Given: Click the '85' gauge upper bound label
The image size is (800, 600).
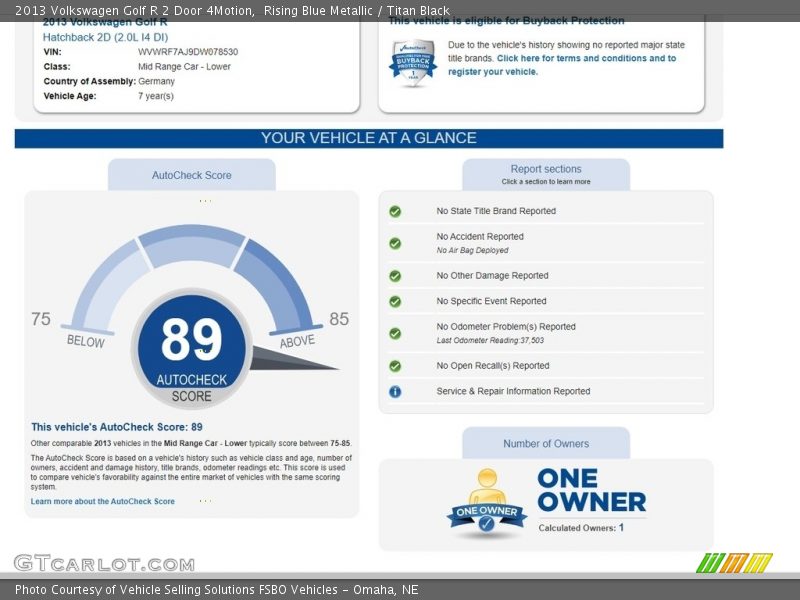Looking at the screenshot, I should pos(339,319).
